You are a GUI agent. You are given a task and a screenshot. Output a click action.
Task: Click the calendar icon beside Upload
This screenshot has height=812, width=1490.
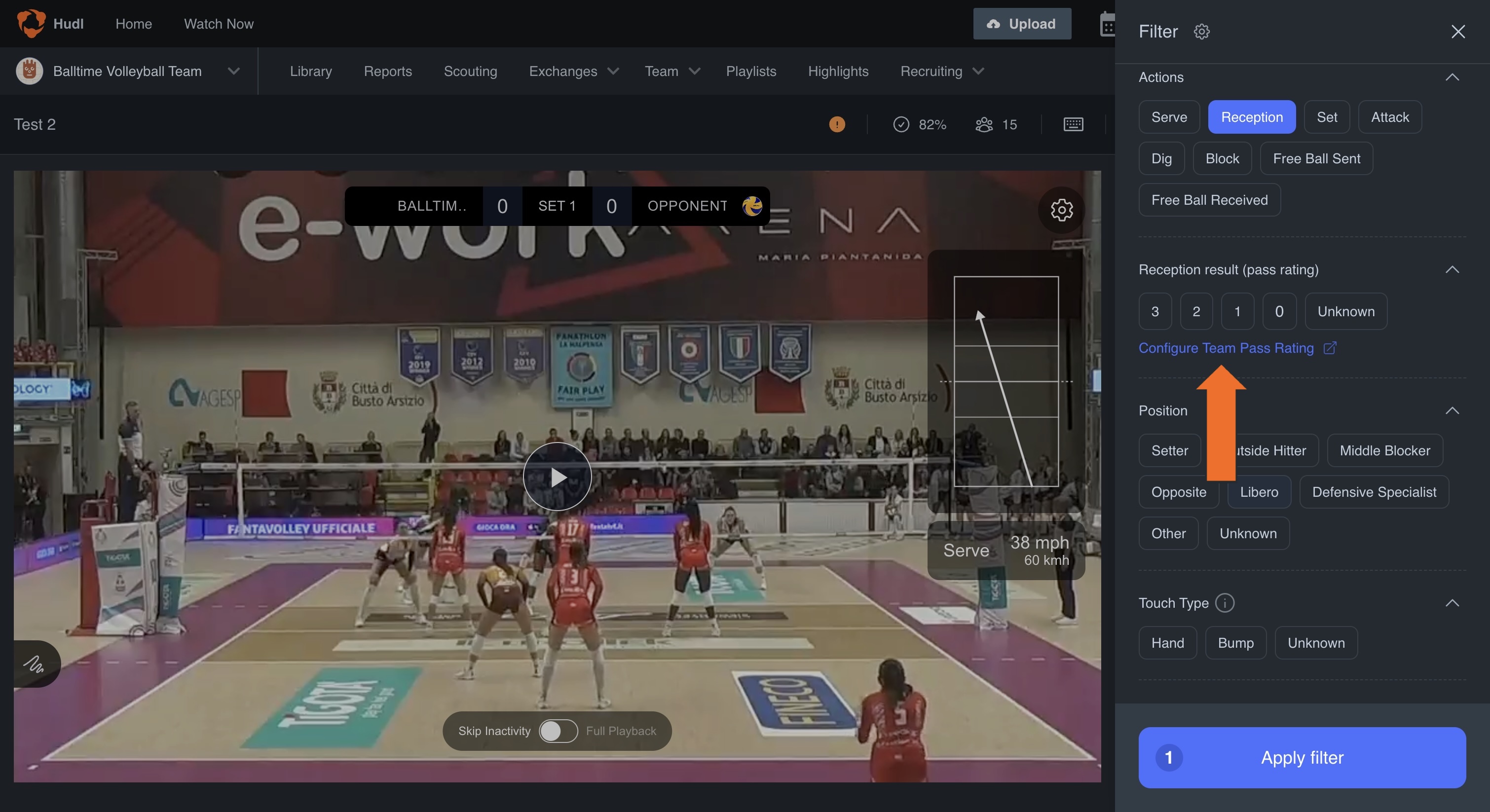click(x=1107, y=24)
